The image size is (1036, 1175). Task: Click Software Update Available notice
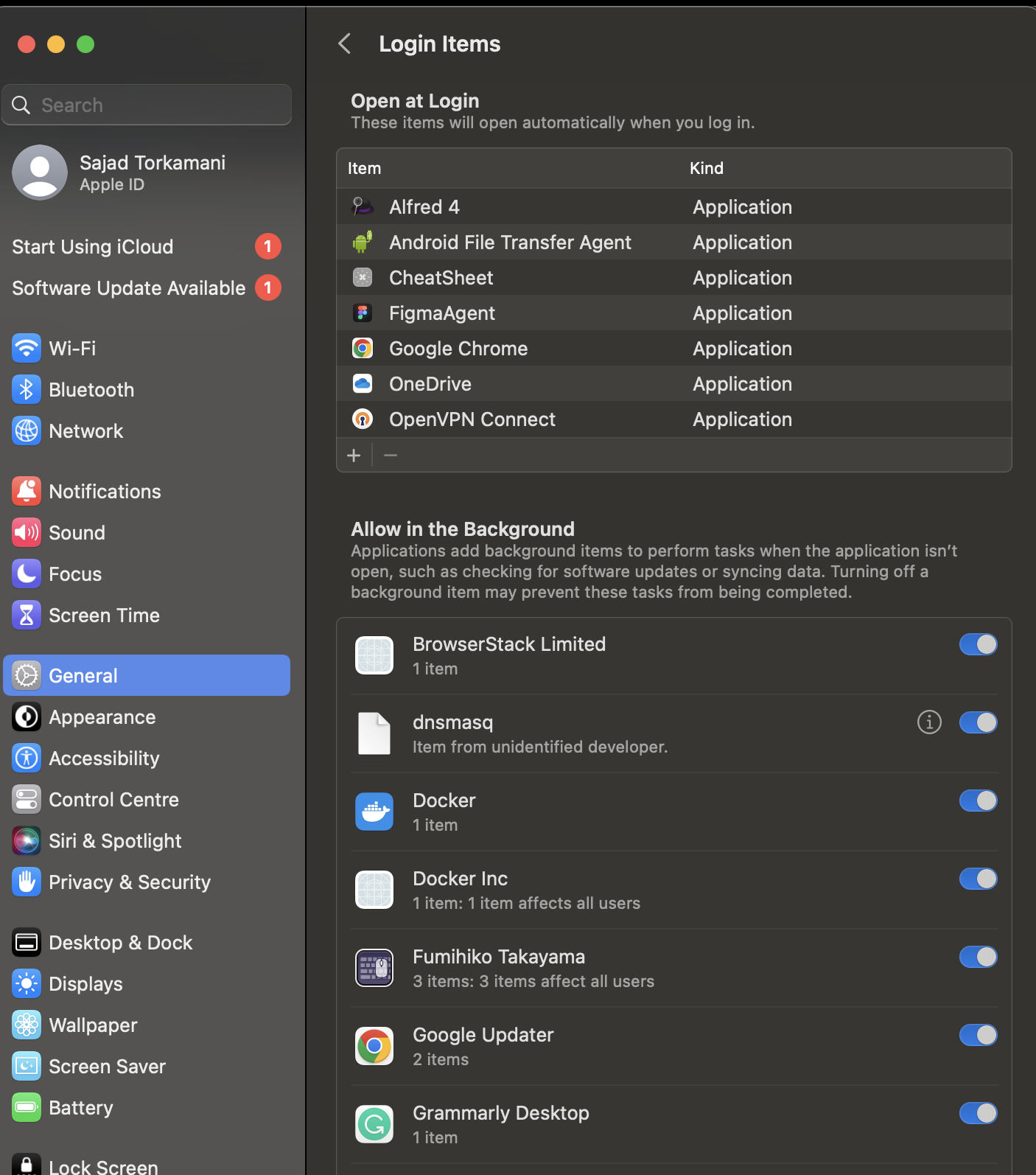[x=129, y=288]
